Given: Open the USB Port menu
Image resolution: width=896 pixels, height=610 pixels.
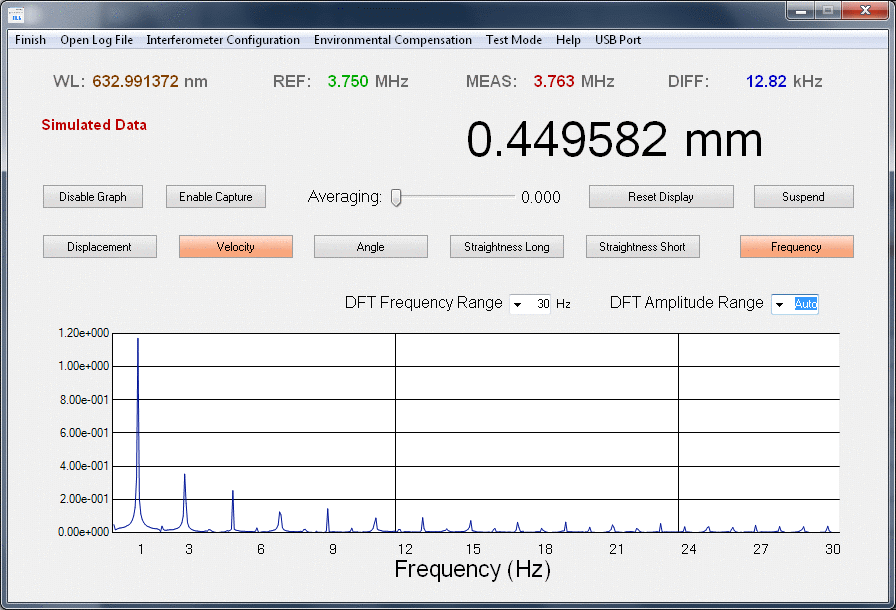Looking at the screenshot, I should (617, 40).
